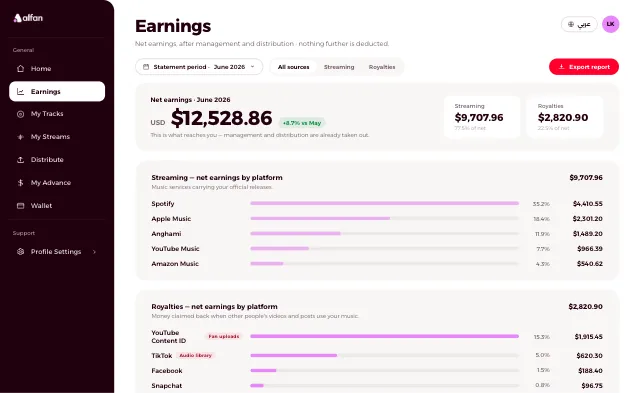This screenshot has width=640, height=393.
Task: Click the Export report button
Action: pos(584,67)
